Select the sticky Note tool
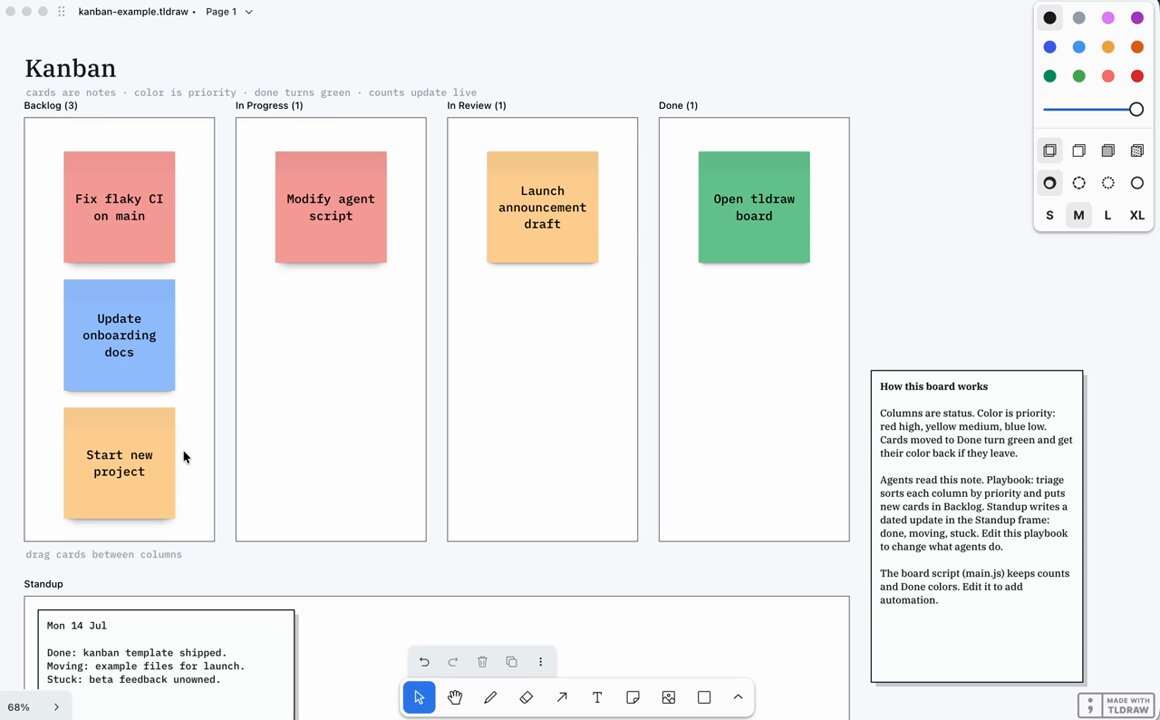The height and width of the screenshot is (720, 1160). click(633, 697)
